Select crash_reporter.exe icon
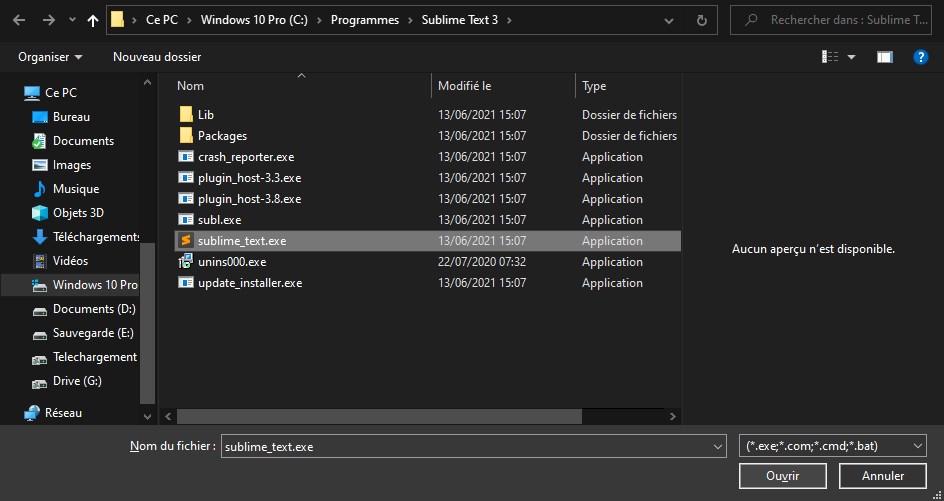 coord(186,157)
